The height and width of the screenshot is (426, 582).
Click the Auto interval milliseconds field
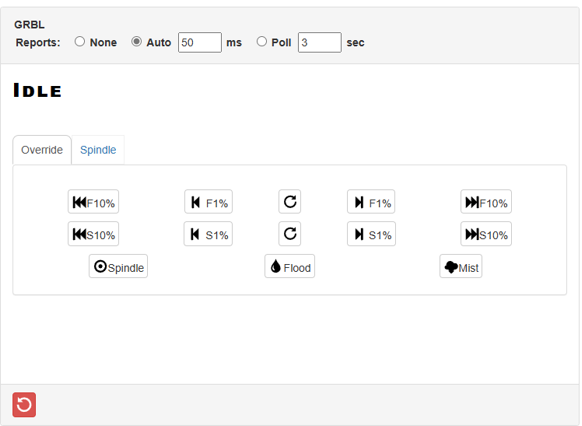point(200,42)
